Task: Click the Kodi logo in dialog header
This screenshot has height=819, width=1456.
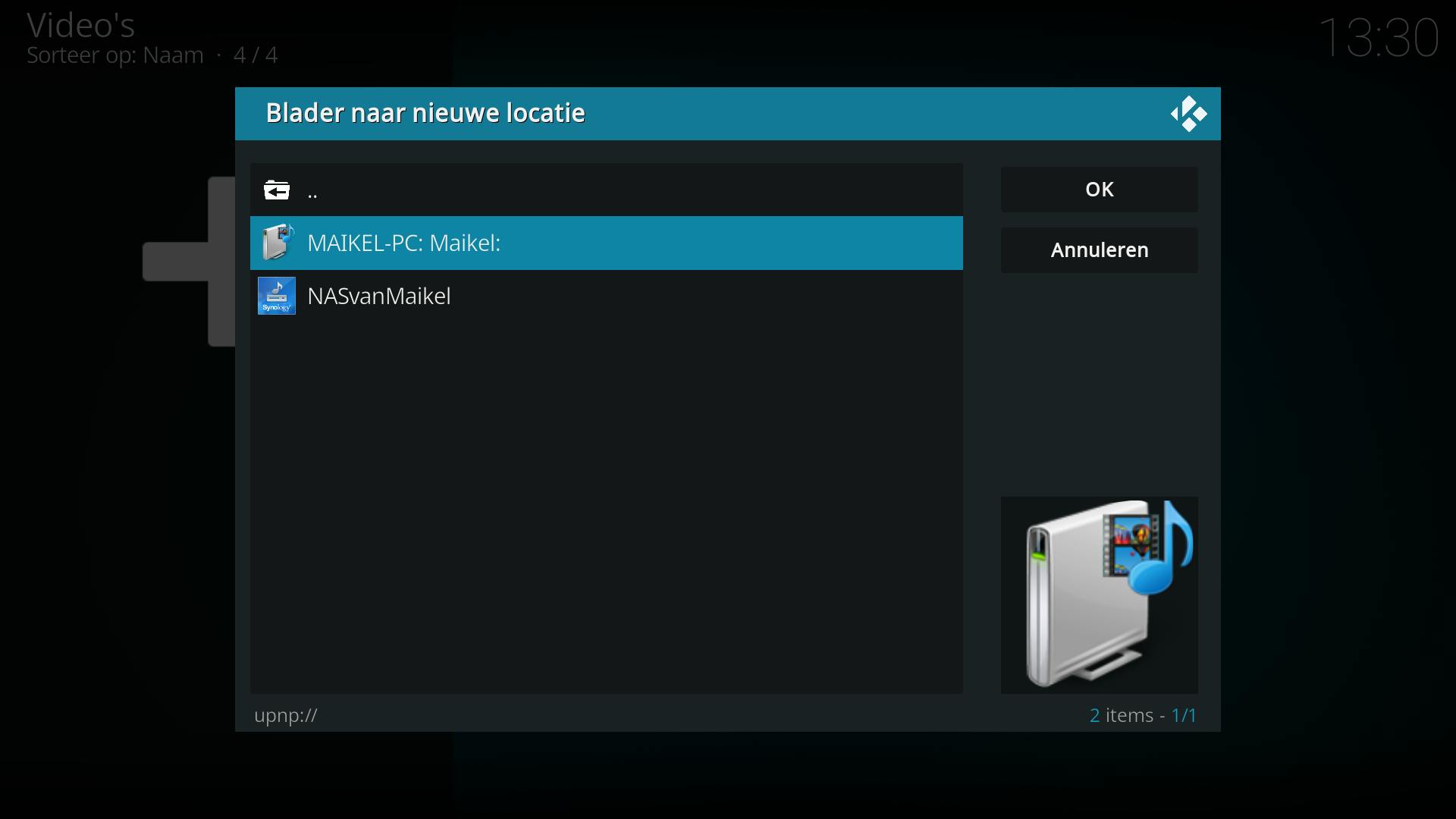Action: pyautogui.click(x=1188, y=114)
